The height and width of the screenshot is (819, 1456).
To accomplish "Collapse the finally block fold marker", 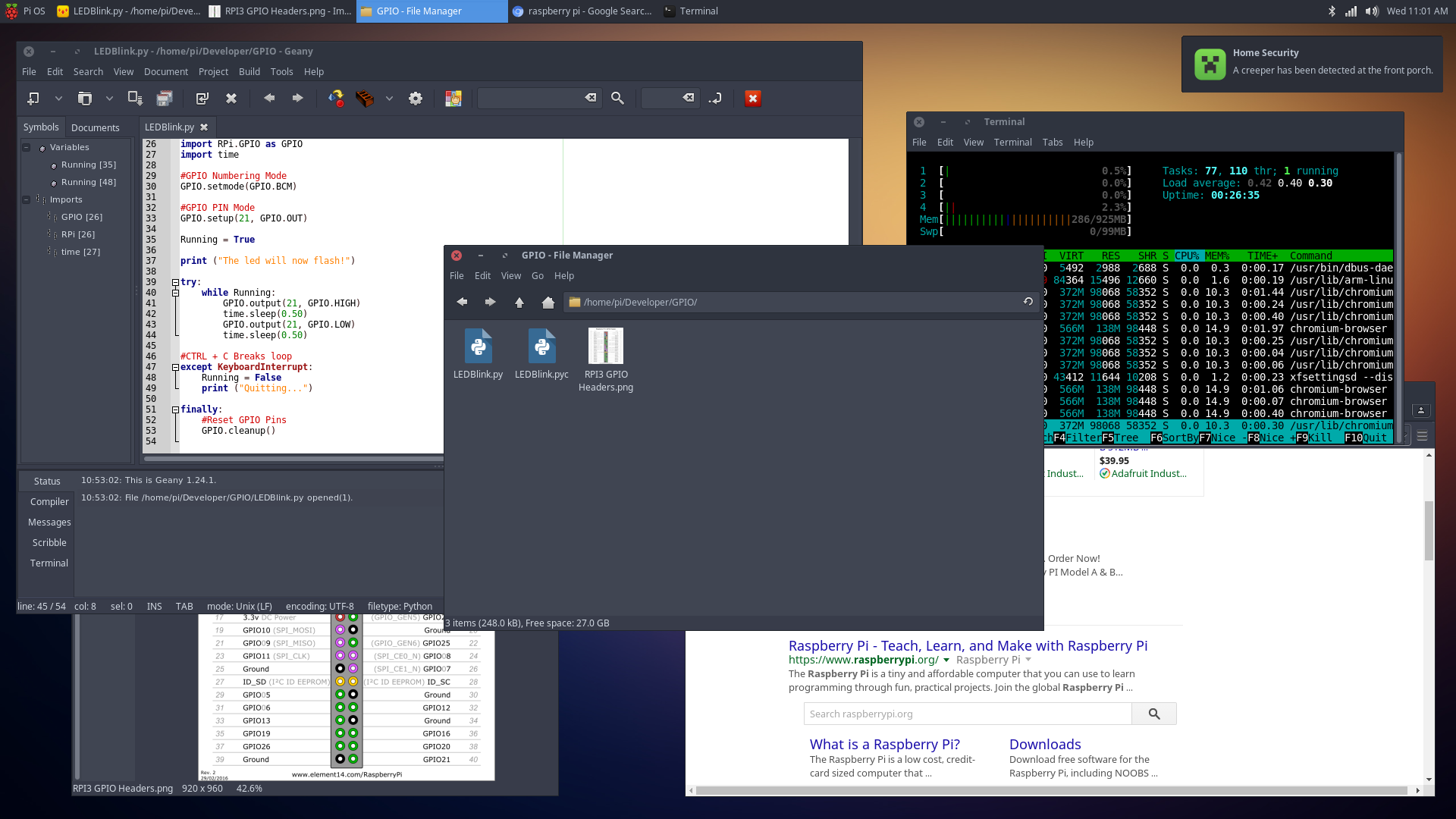I will pos(175,409).
